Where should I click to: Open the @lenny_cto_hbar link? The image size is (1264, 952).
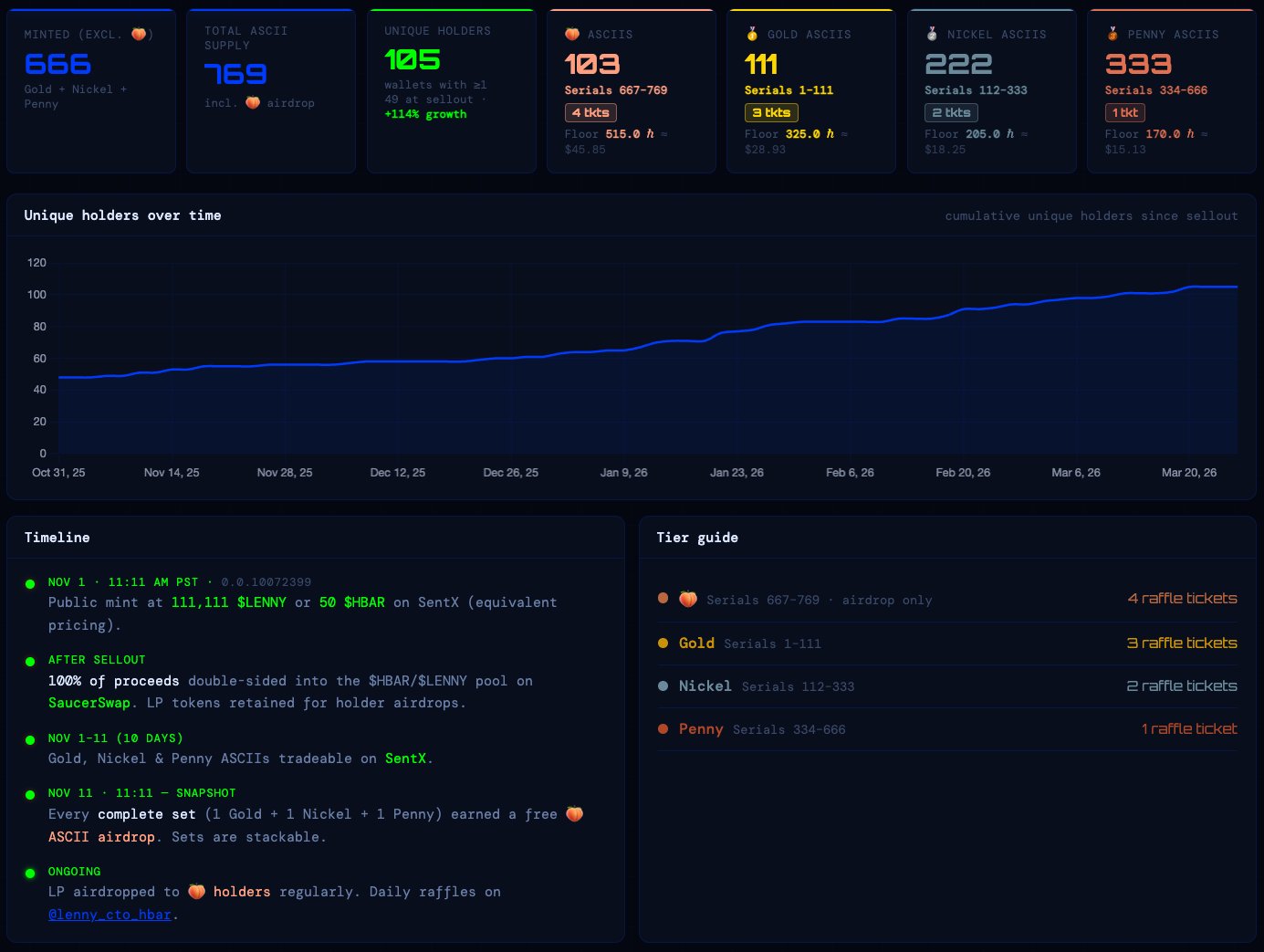[110, 915]
